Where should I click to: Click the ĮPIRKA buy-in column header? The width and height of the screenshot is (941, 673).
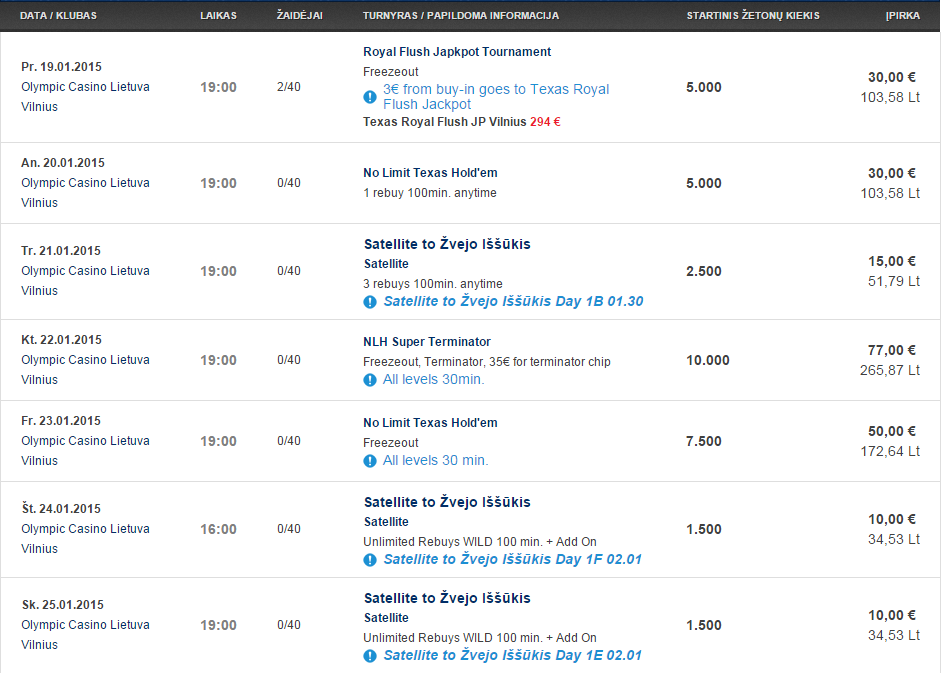tap(903, 16)
